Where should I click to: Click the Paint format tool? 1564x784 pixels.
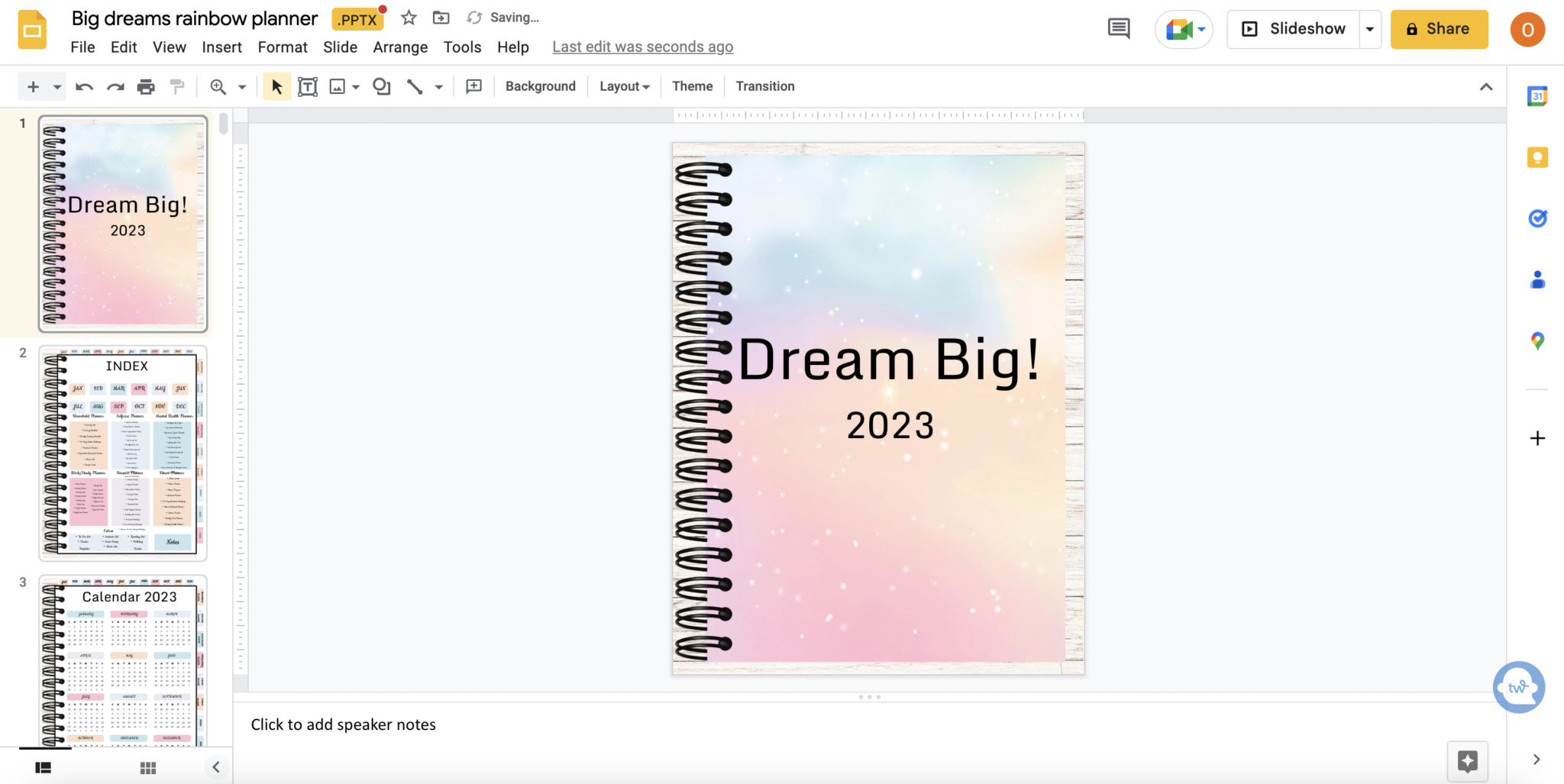tap(176, 86)
